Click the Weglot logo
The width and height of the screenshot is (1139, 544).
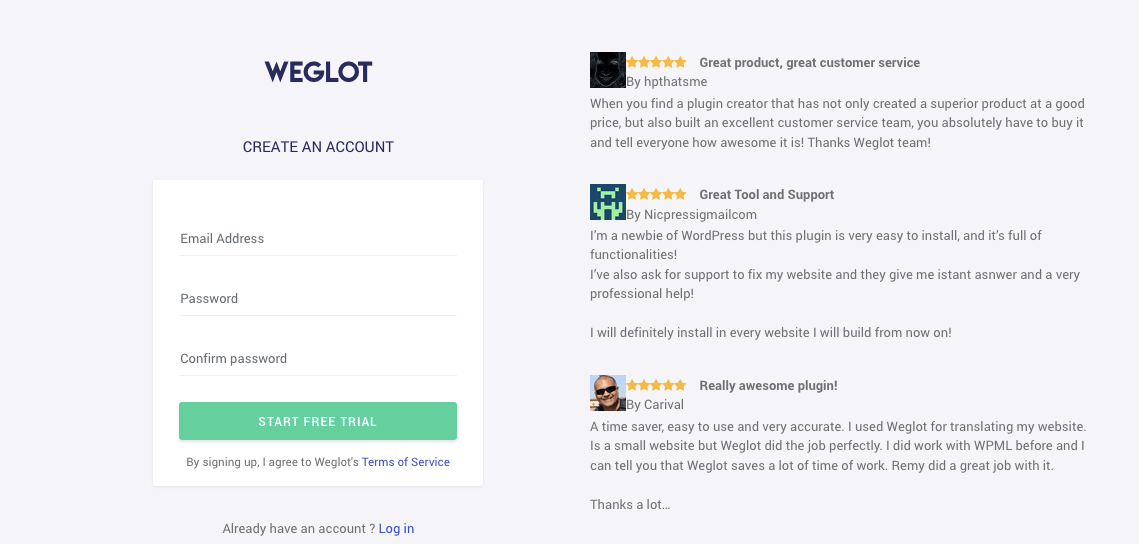(318, 72)
